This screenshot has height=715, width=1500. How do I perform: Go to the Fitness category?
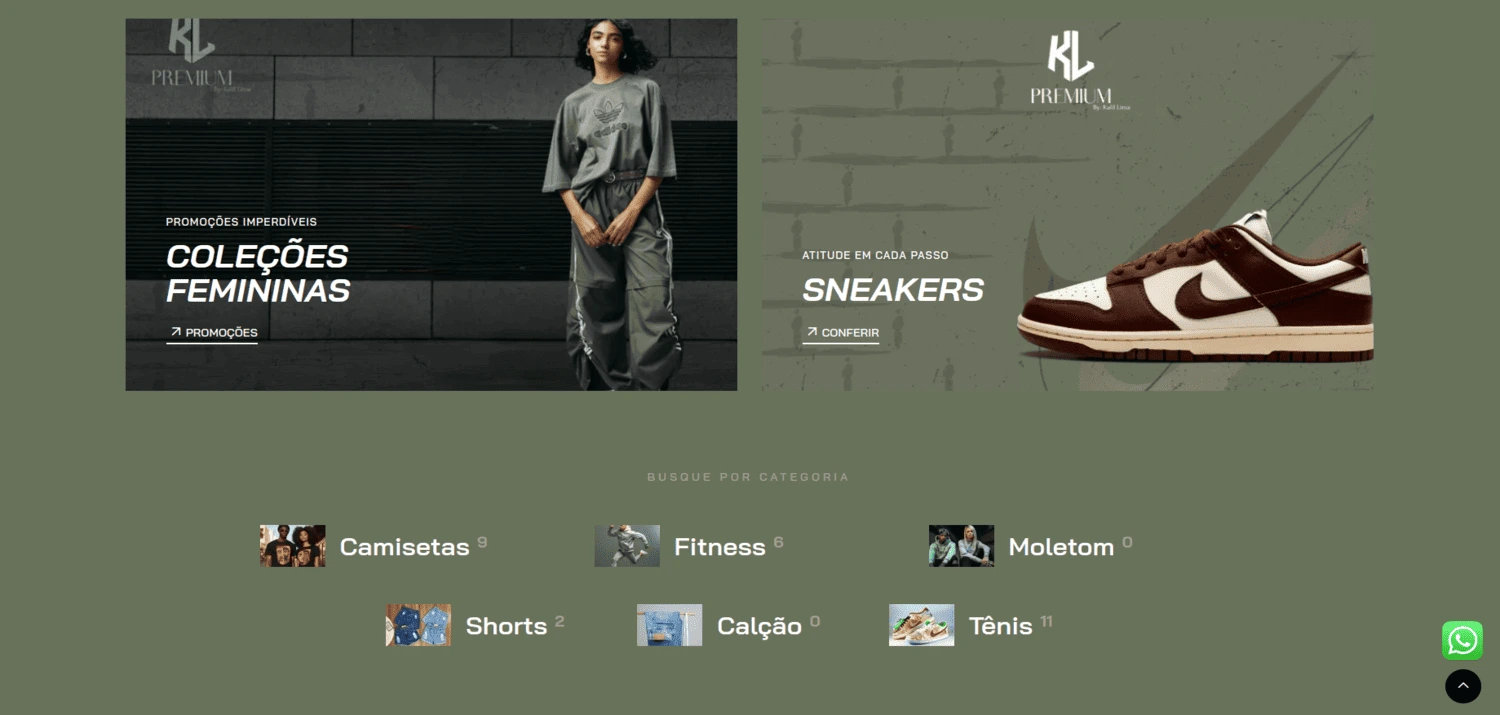(720, 547)
